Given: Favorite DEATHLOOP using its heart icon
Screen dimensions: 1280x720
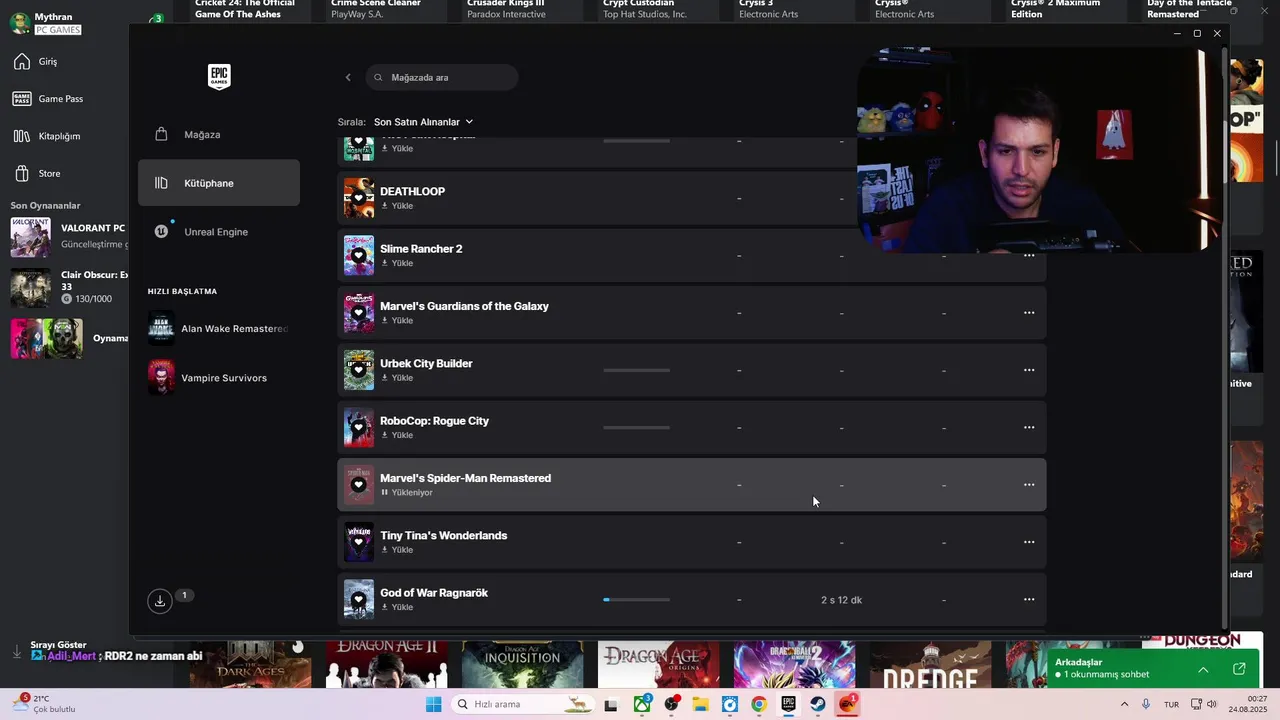Looking at the screenshot, I should pyautogui.click(x=359, y=198).
